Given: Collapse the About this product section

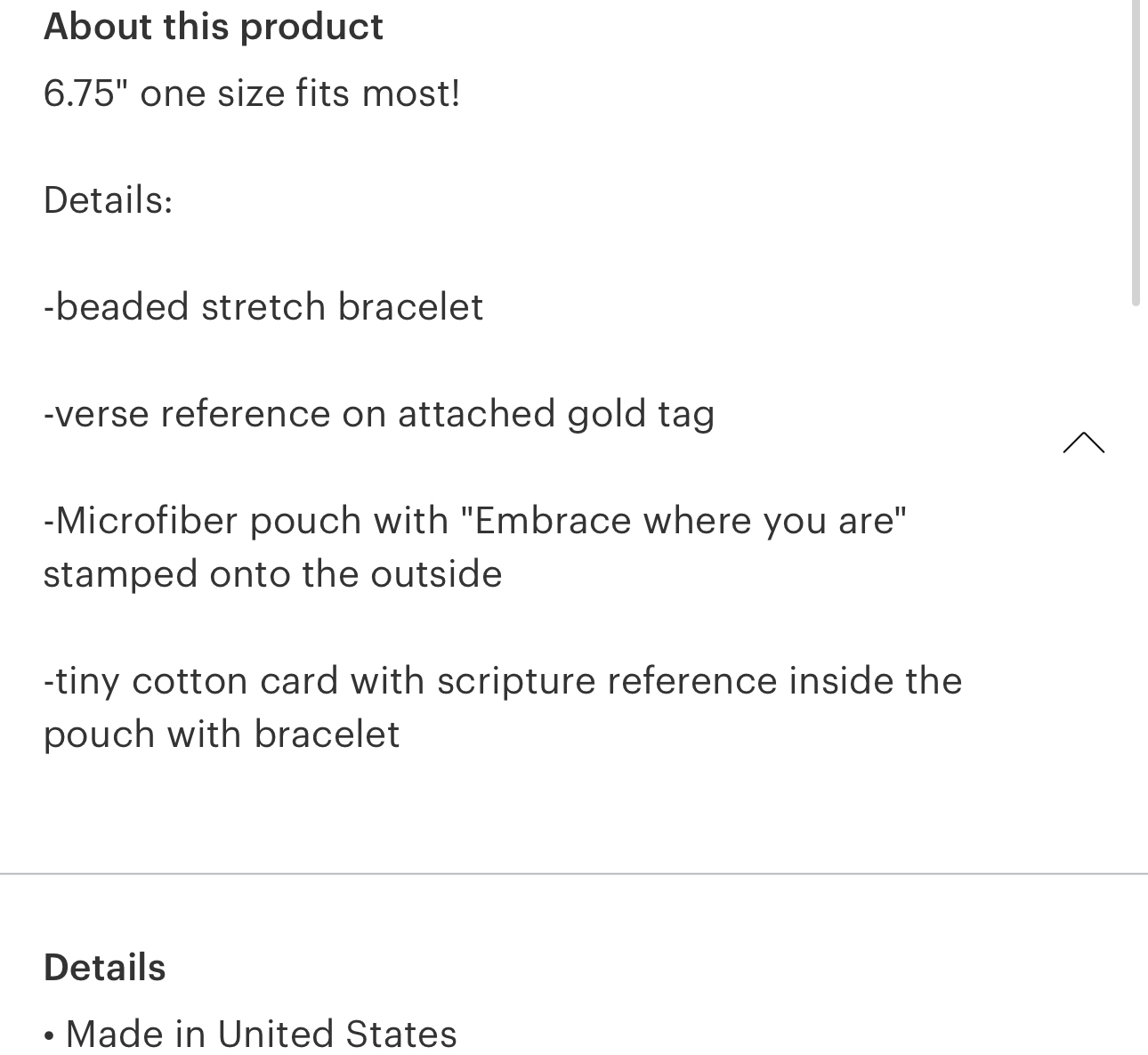Looking at the screenshot, I should click(1083, 442).
